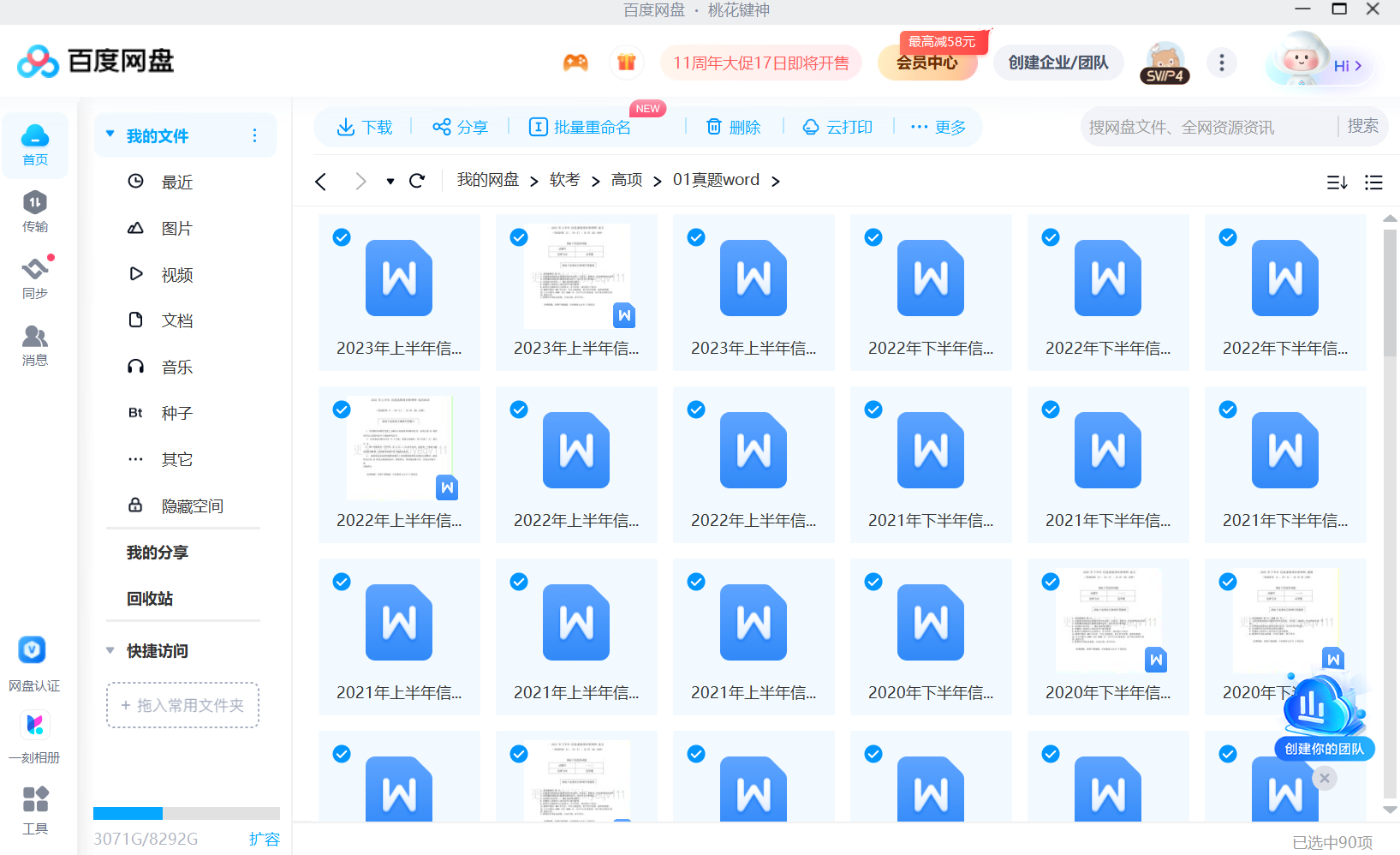Click 11周年大促 promotion banner

coord(761,63)
